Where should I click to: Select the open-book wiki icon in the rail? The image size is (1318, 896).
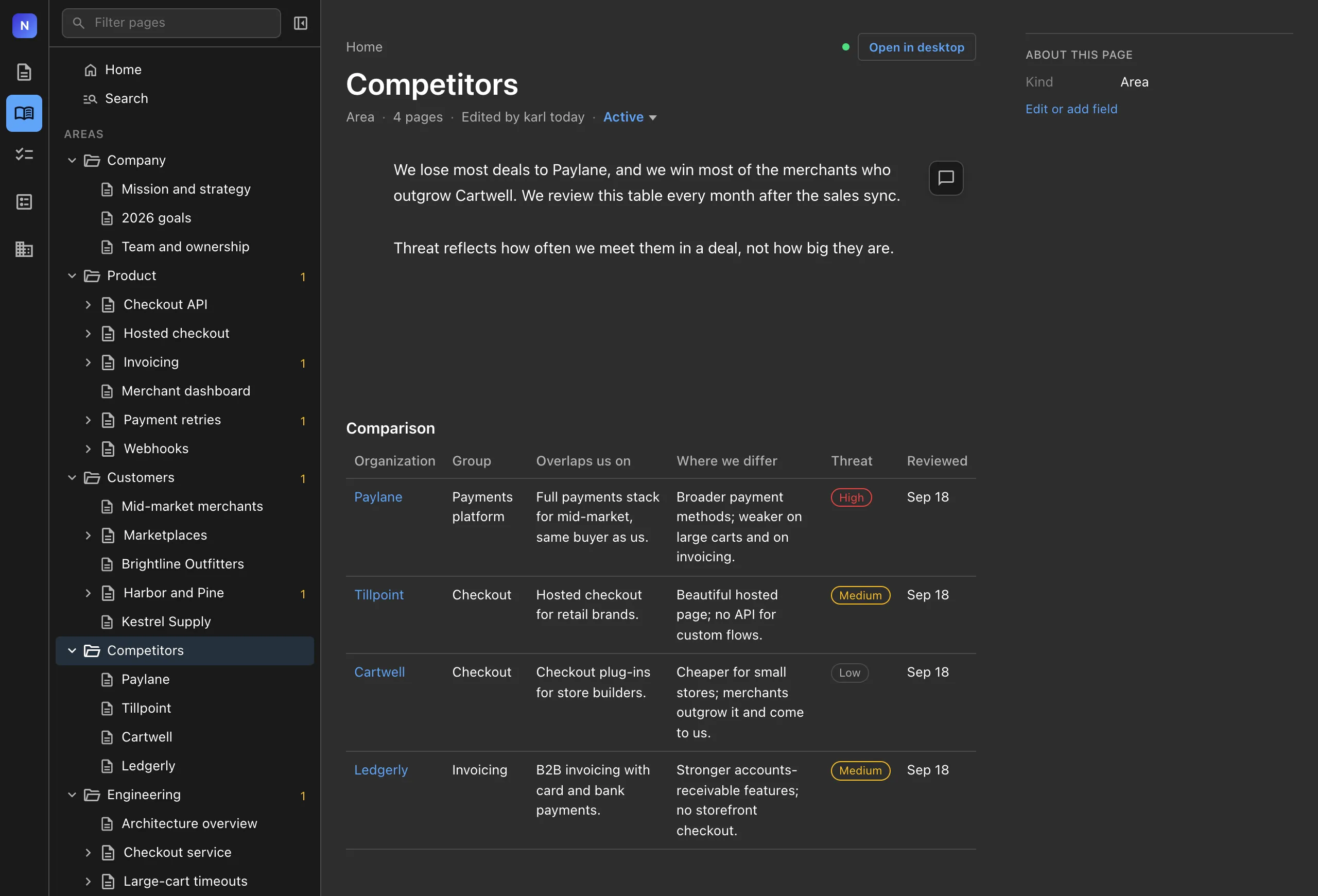coord(24,113)
